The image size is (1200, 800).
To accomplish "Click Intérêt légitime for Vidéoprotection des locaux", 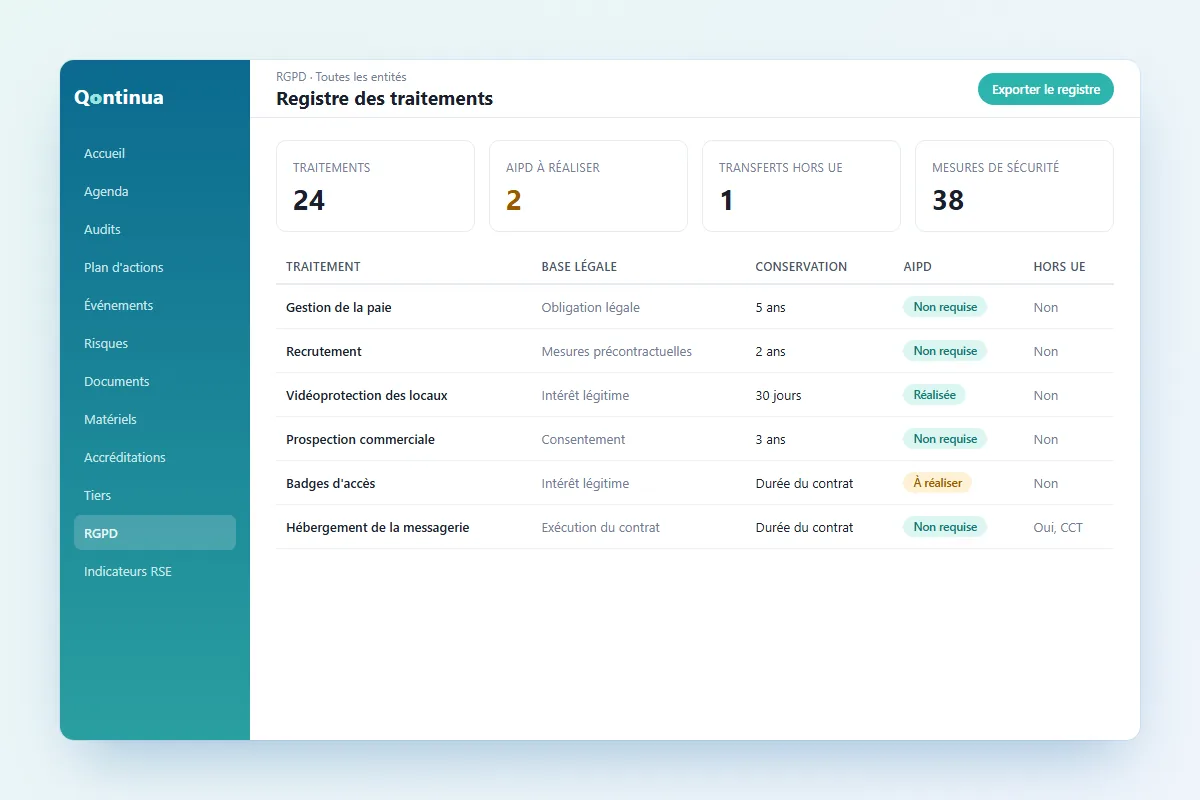I will point(585,395).
